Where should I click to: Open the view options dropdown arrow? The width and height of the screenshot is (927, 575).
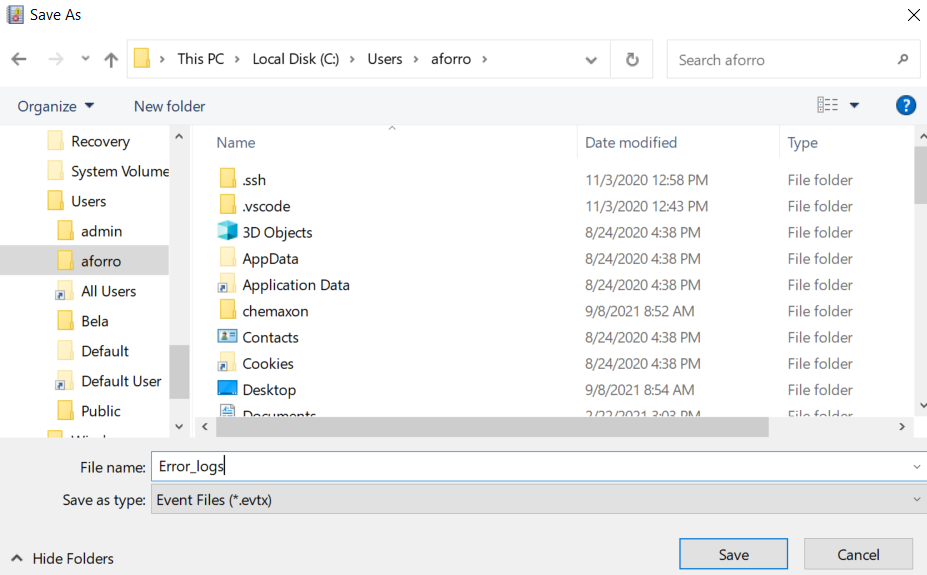pyautogui.click(x=854, y=106)
